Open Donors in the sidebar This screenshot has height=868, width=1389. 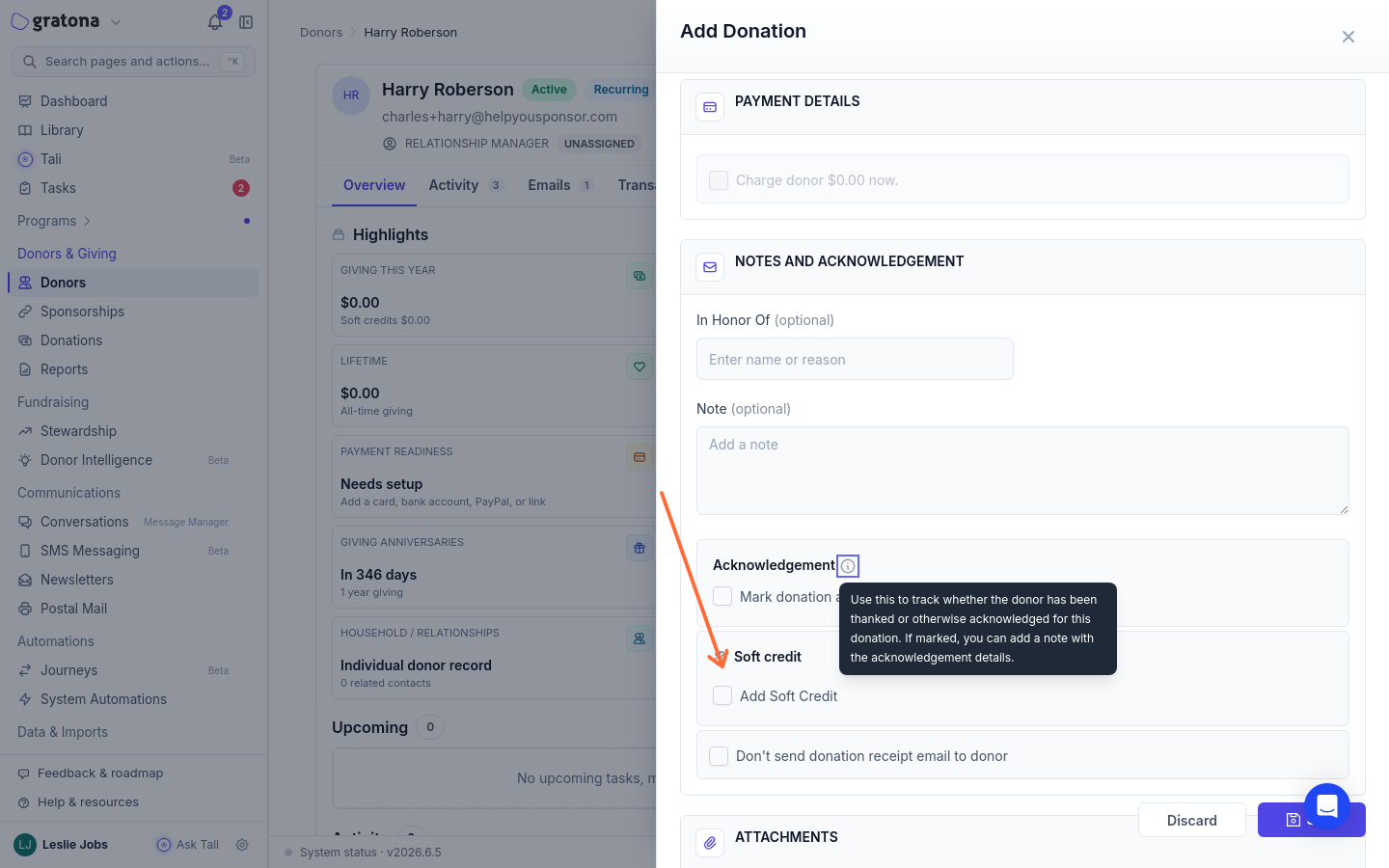pos(133,283)
